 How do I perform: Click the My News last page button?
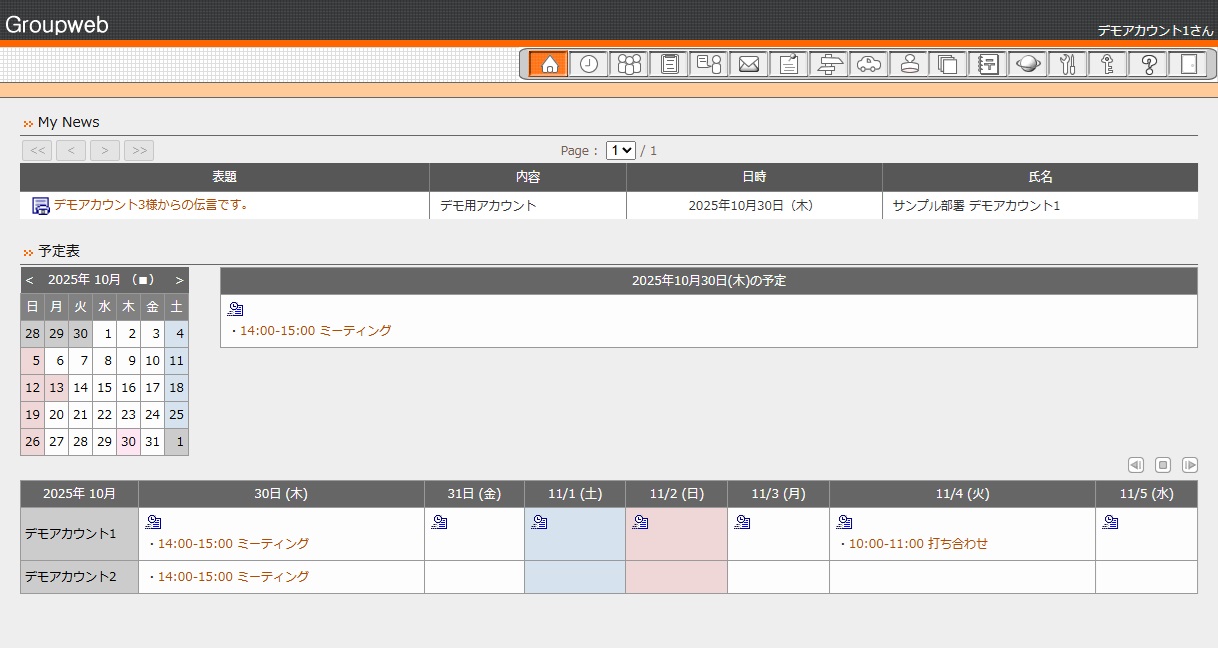[139, 151]
